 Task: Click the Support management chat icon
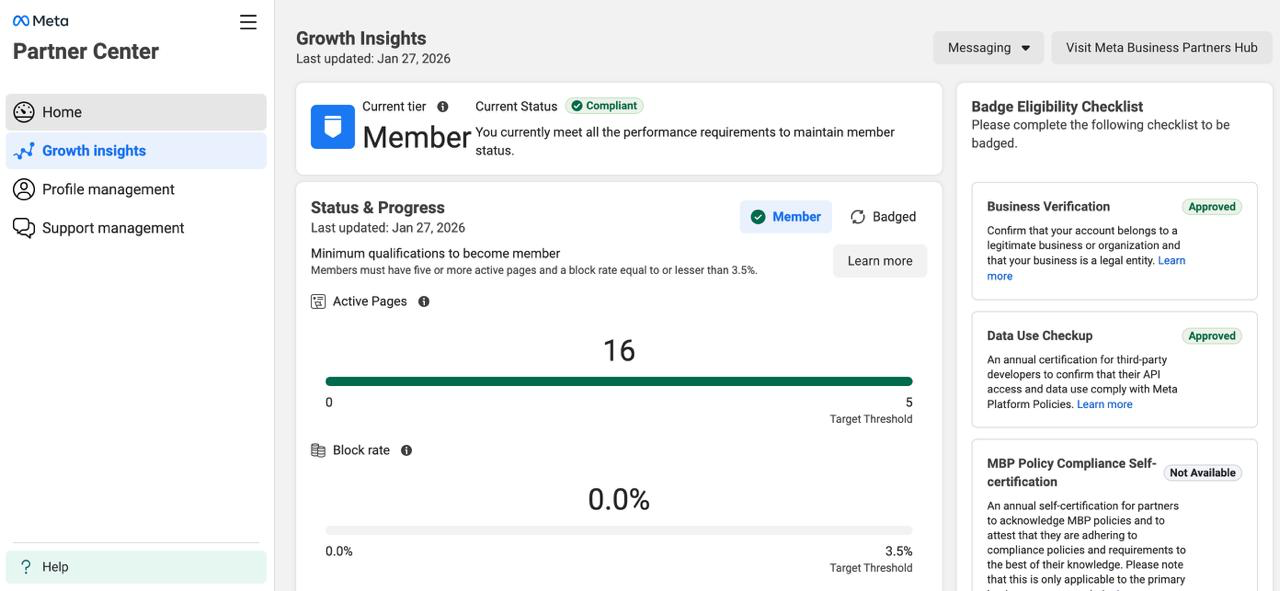(x=24, y=228)
